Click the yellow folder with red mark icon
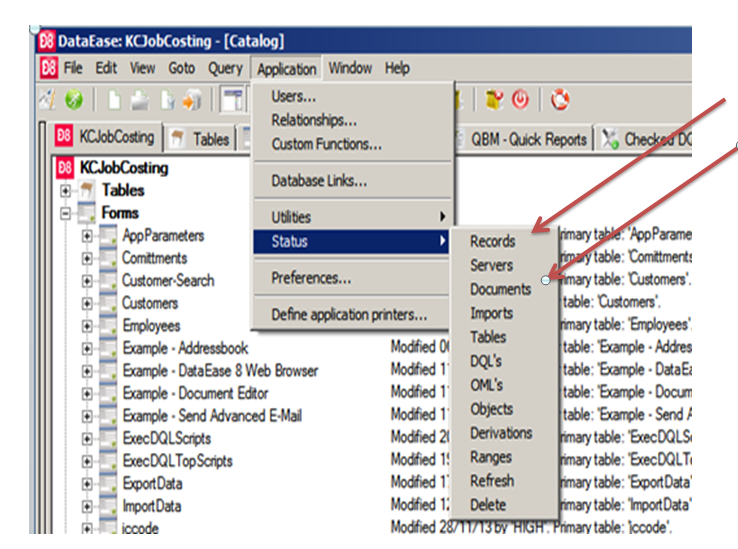Viewport: 738px width, 549px height. [494, 100]
